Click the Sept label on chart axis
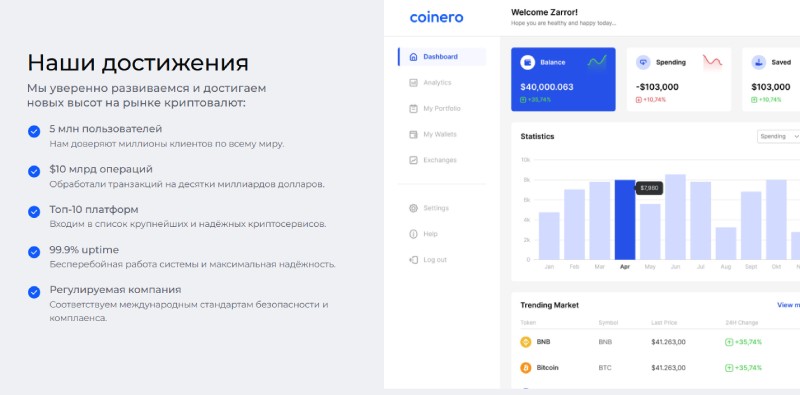This screenshot has height=395, width=800. (751, 267)
